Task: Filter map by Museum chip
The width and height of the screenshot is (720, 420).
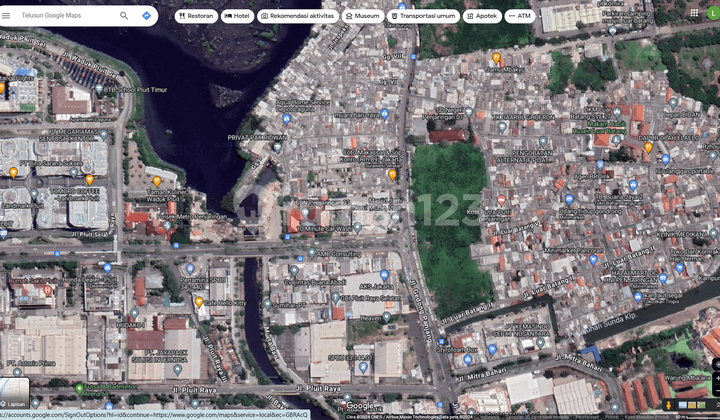Action: 363,16
